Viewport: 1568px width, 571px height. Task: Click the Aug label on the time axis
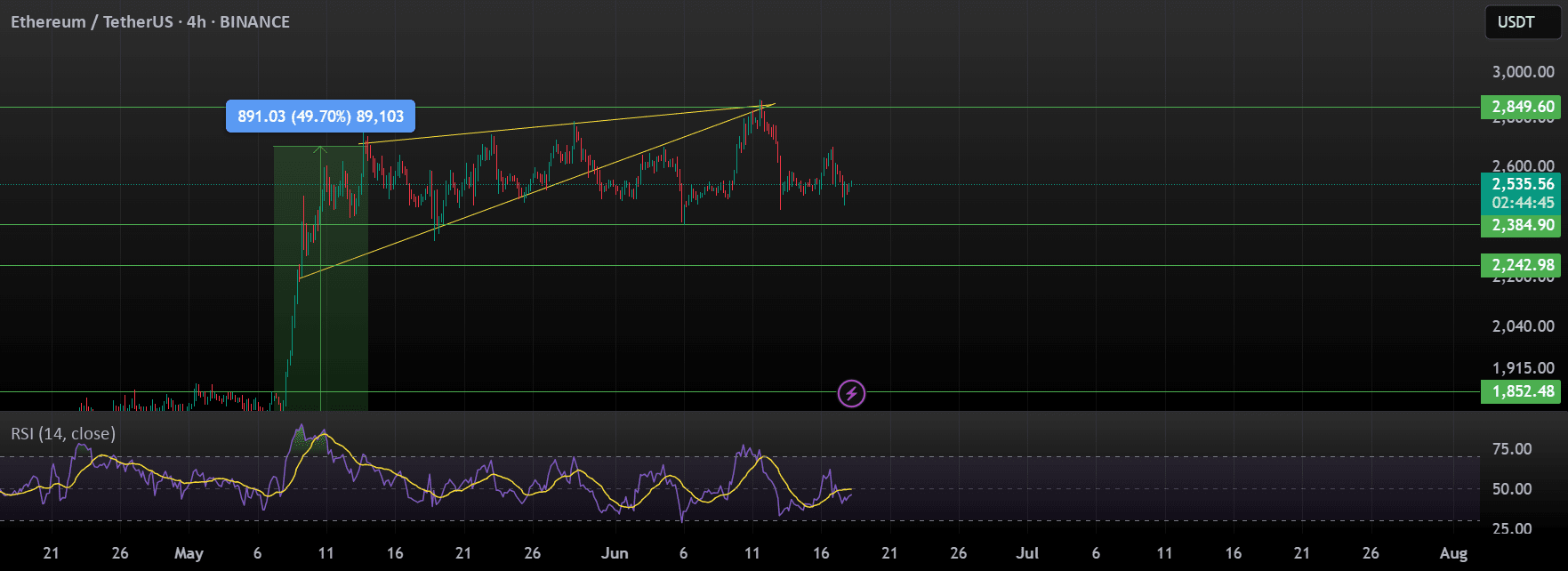(1453, 553)
